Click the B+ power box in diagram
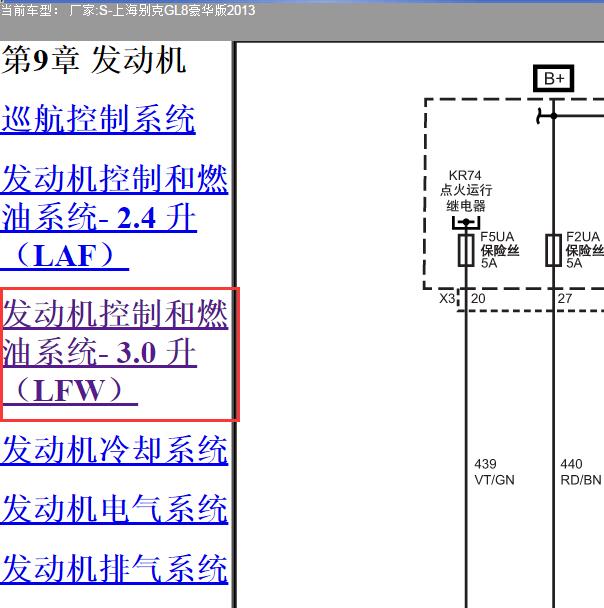Image resolution: width=604 pixels, height=608 pixels. pyautogui.click(x=553, y=78)
